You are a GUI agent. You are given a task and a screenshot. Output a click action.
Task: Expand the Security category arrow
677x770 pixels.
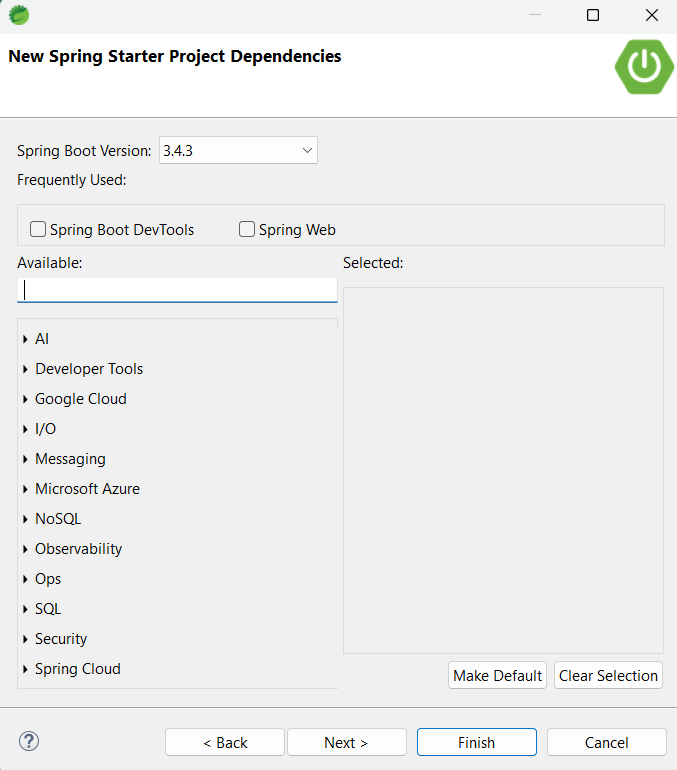[x=25, y=640]
